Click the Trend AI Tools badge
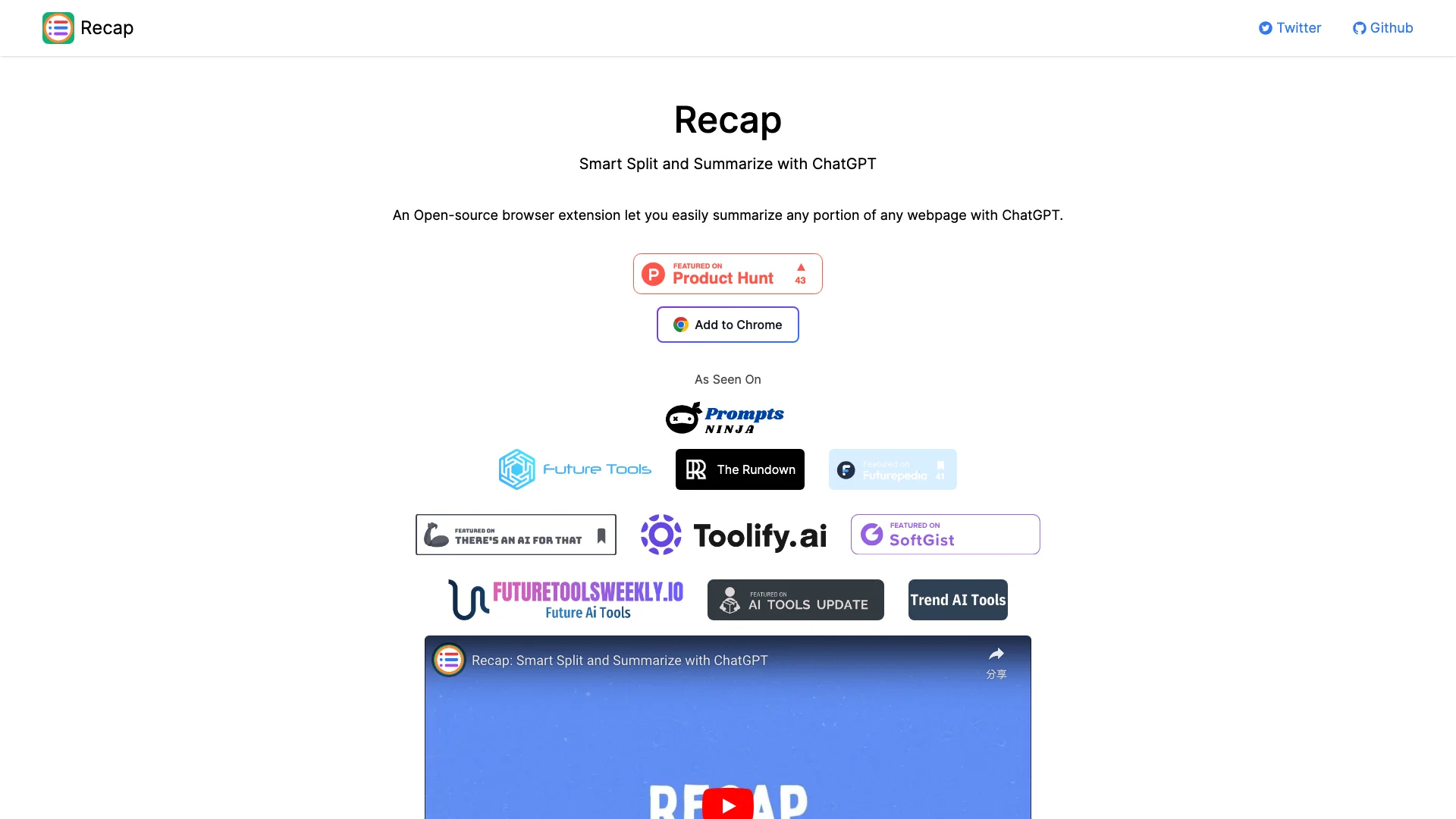Image resolution: width=1456 pixels, height=819 pixels. coord(958,599)
